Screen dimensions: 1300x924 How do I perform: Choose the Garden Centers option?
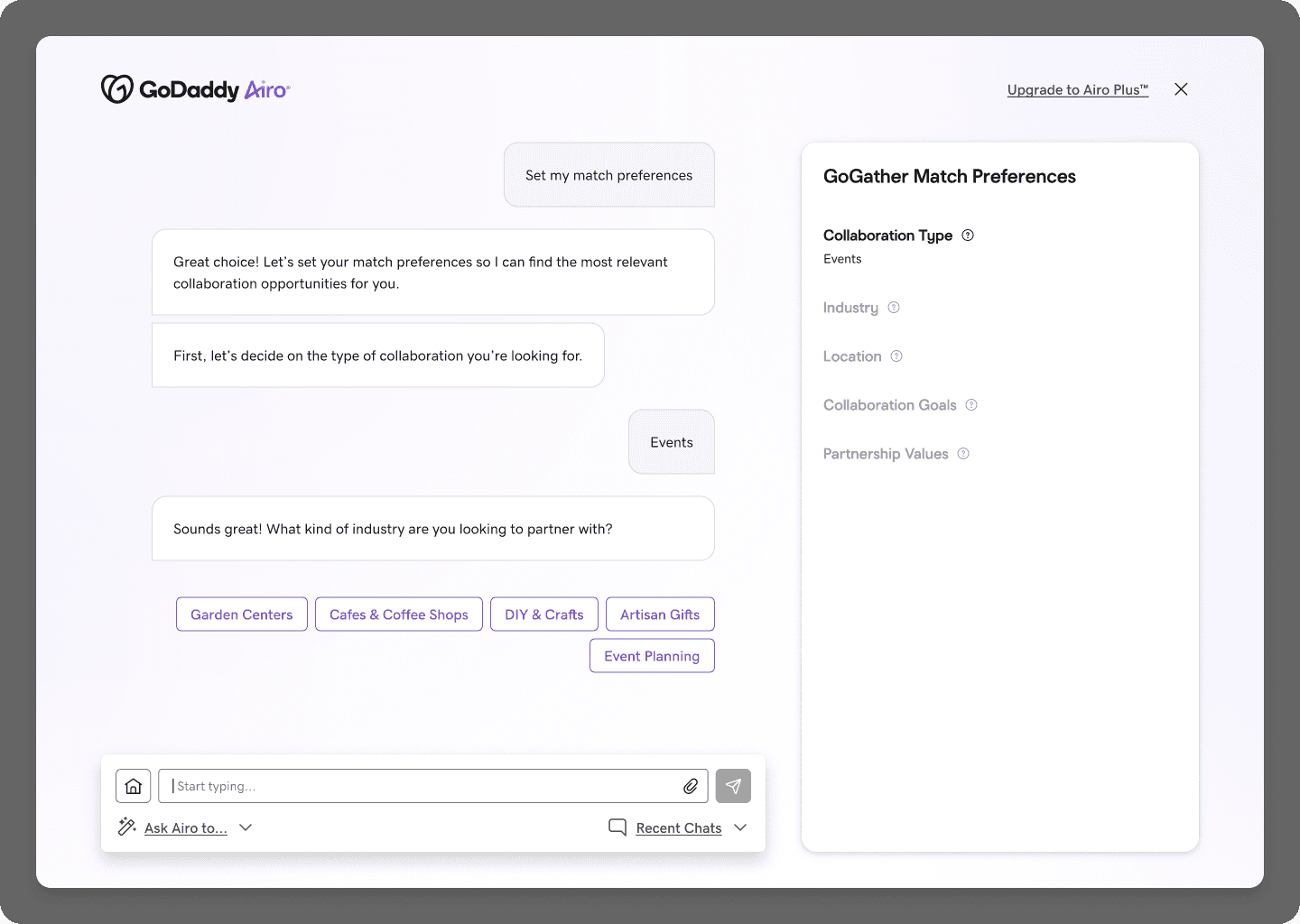coord(242,614)
